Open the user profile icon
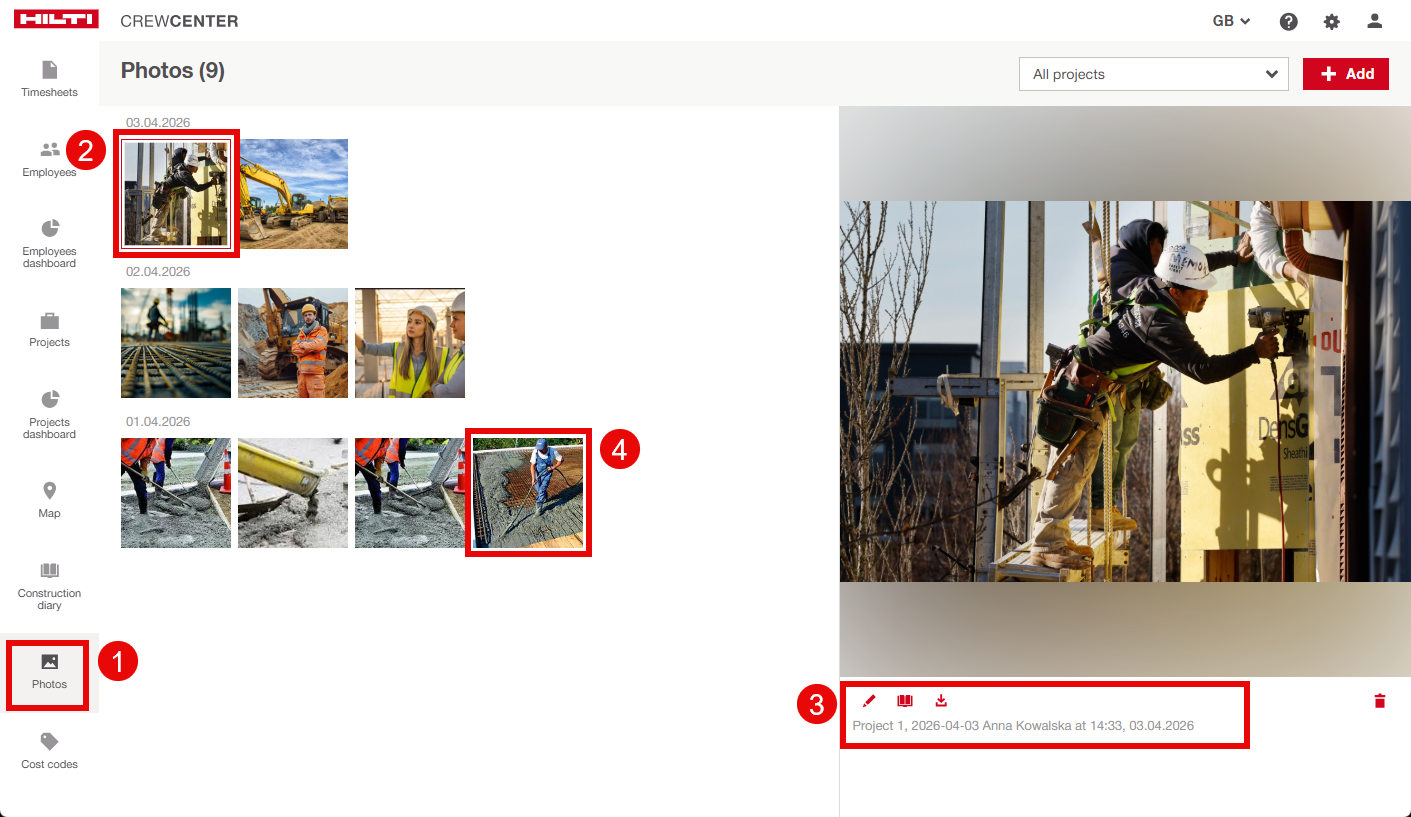This screenshot has width=1411, height=817. pyautogui.click(x=1374, y=21)
